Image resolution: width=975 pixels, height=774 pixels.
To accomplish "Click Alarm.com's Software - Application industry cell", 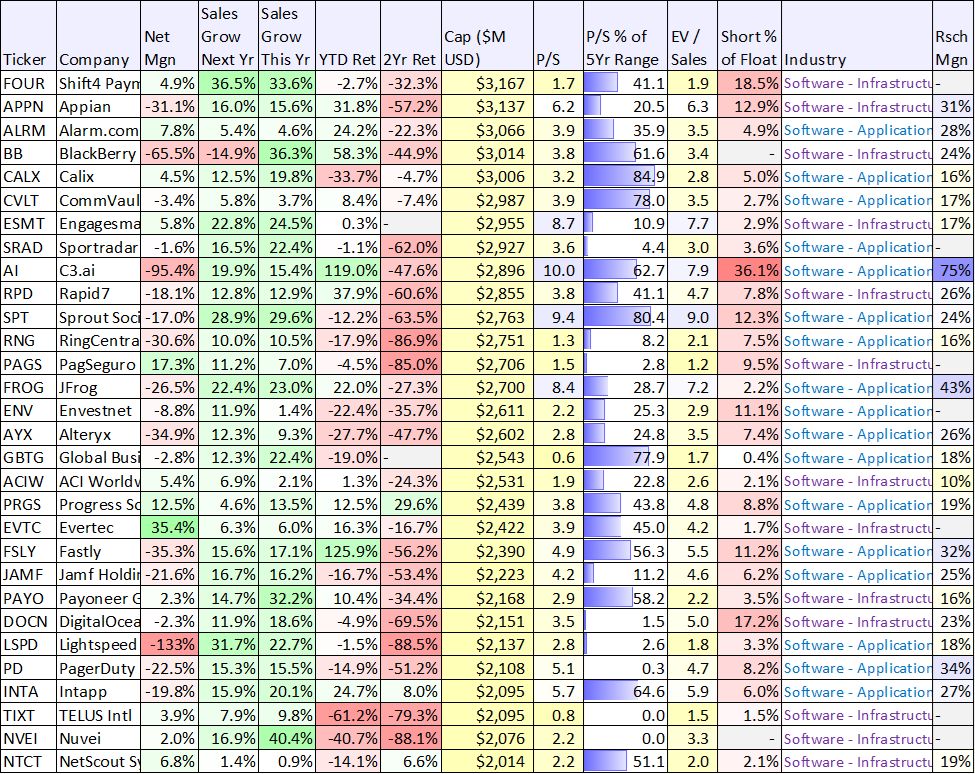I will pyautogui.click(x=857, y=131).
